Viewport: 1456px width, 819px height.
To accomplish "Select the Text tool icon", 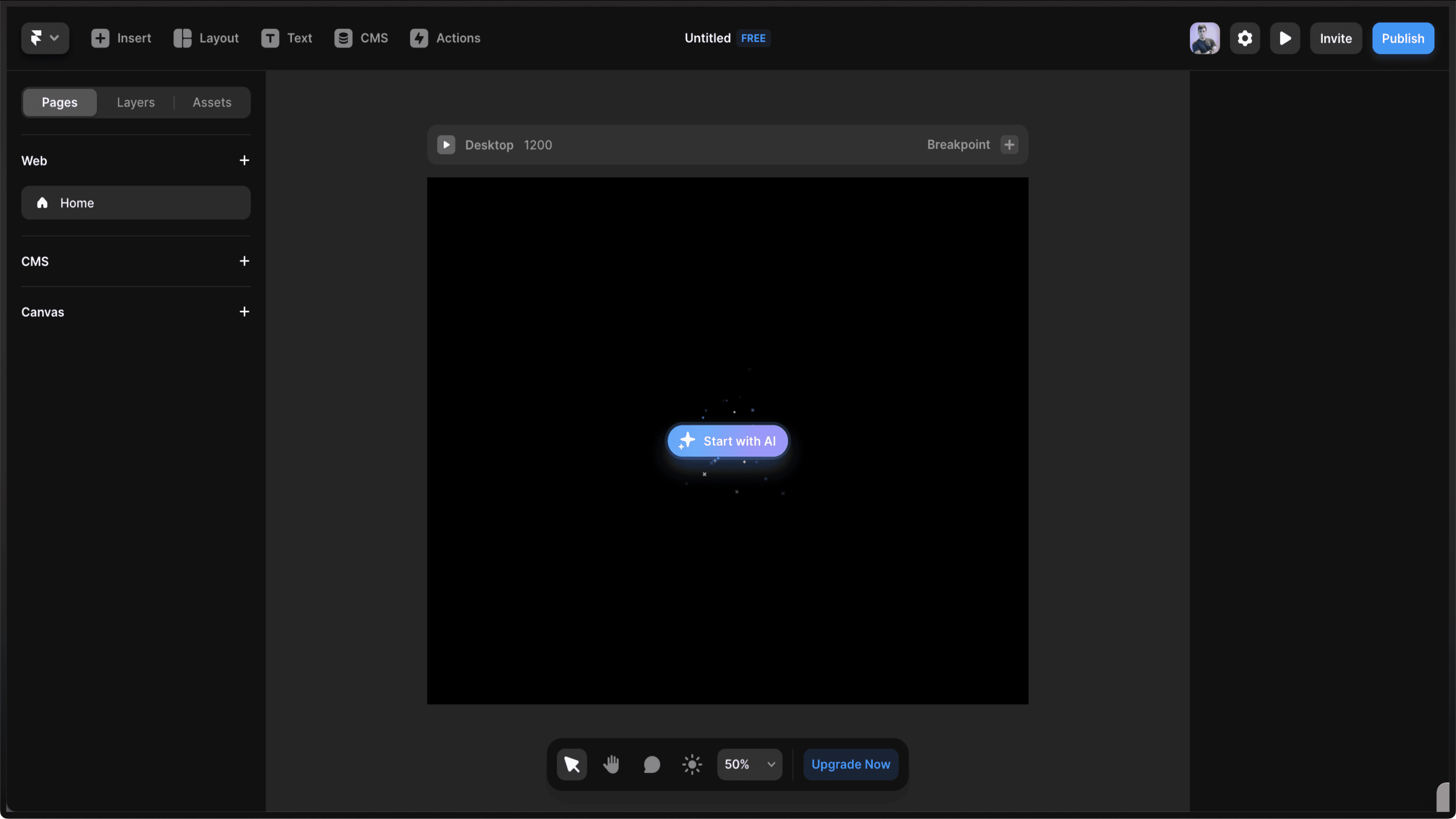I will [270, 38].
